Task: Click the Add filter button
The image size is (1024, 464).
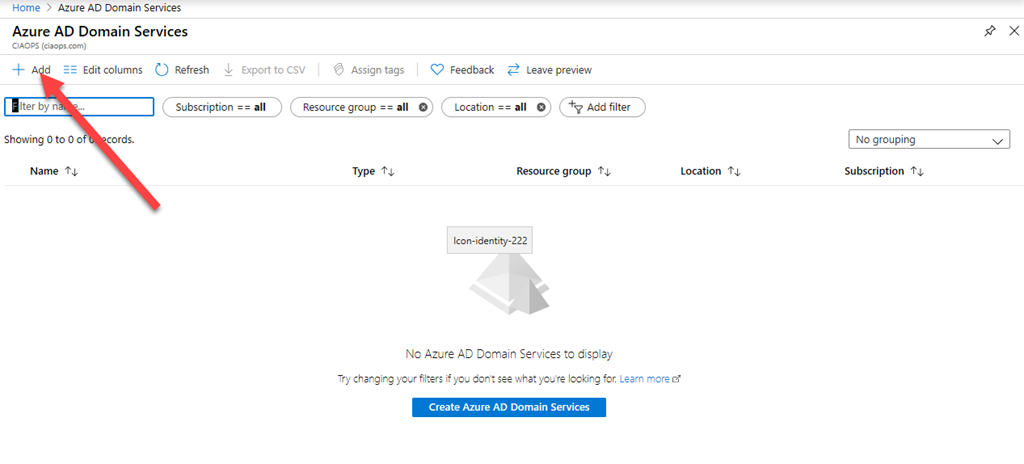Action: pos(602,107)
